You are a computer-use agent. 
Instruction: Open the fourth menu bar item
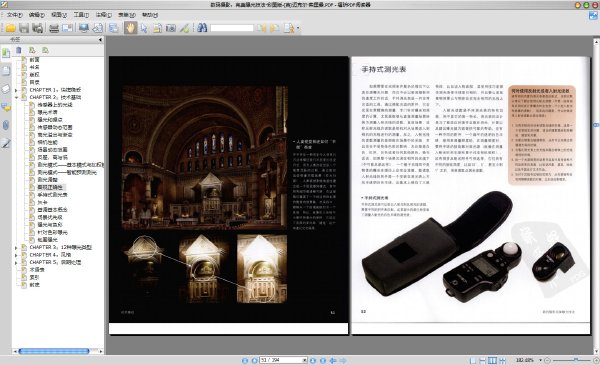(81, 15)
